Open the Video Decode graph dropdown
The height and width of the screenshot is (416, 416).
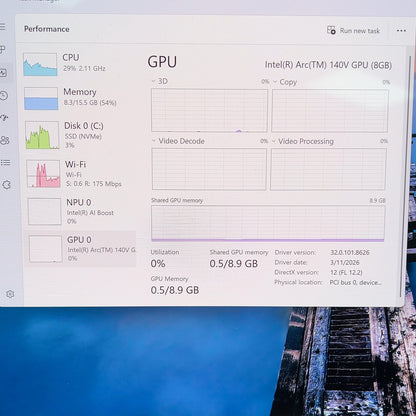pos(178,141)
